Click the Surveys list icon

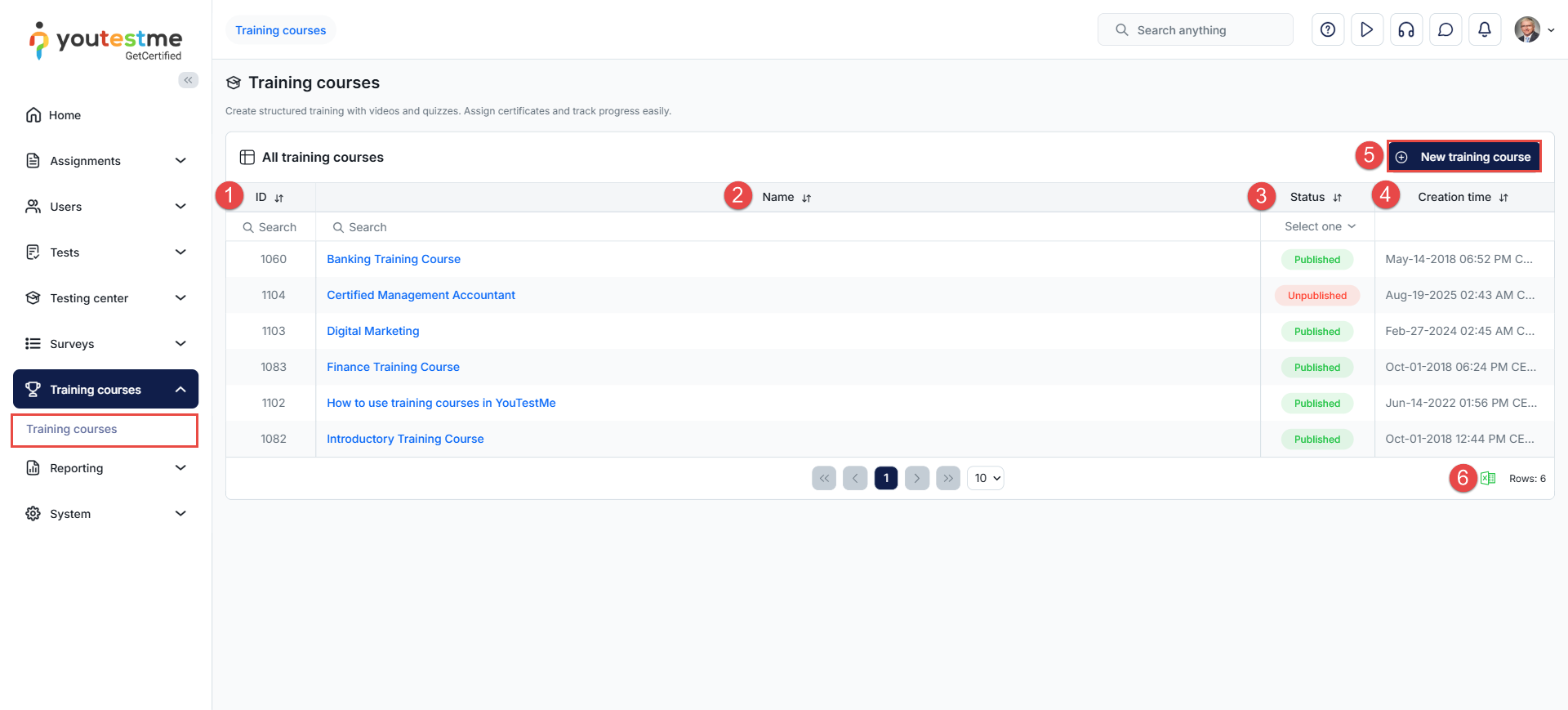coord(33,344)
